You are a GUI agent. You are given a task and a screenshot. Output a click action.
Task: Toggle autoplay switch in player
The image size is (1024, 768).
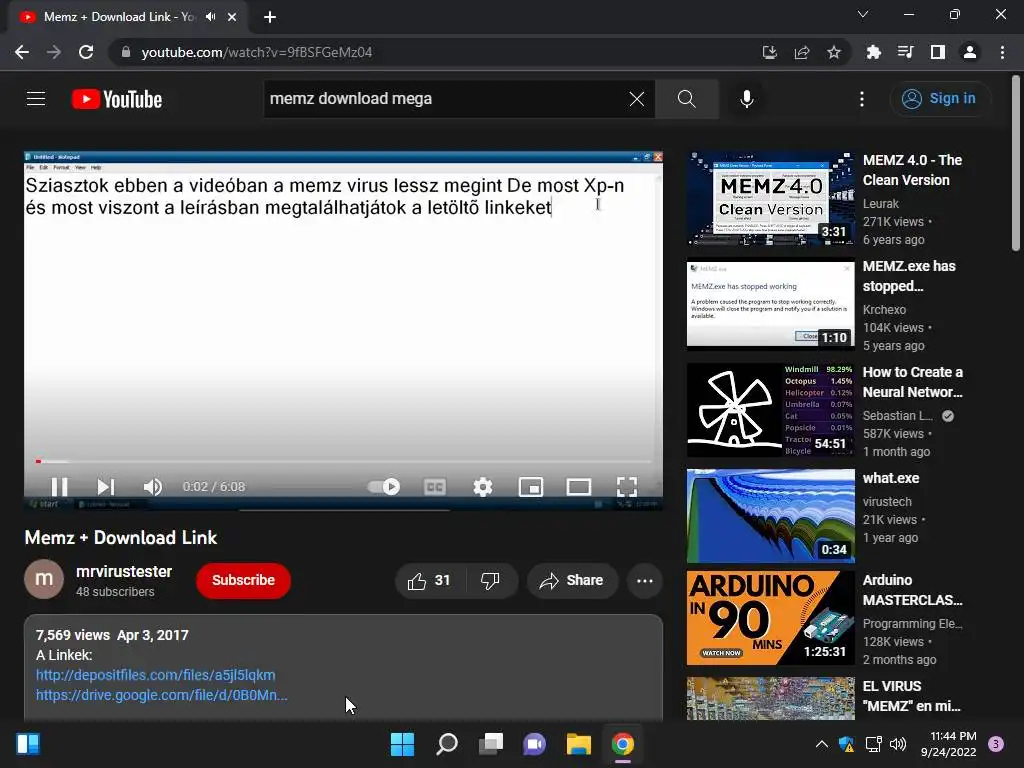(x=384, y=487)
